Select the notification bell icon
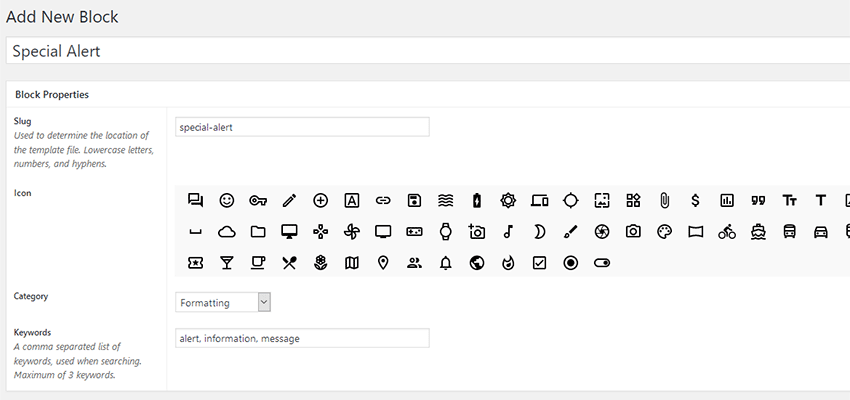 pos(445,263)
